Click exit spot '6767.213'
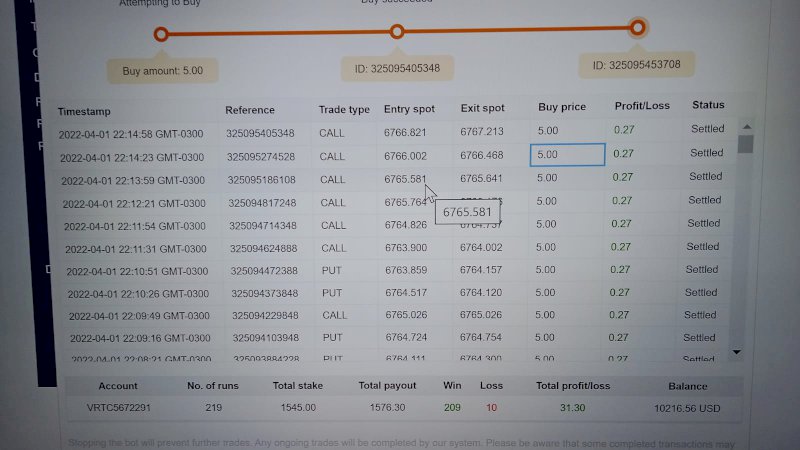The width and height of the screenshot is (800, 450). 482,132
